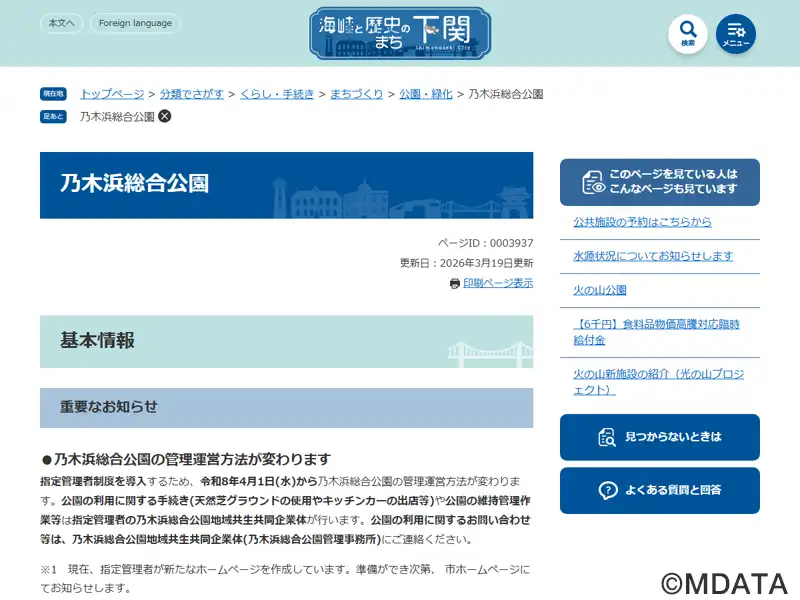Remove 乃木浜総合公園 from history with the X icon
Viewport: 800px width, 600px height.
click(165, 116)
